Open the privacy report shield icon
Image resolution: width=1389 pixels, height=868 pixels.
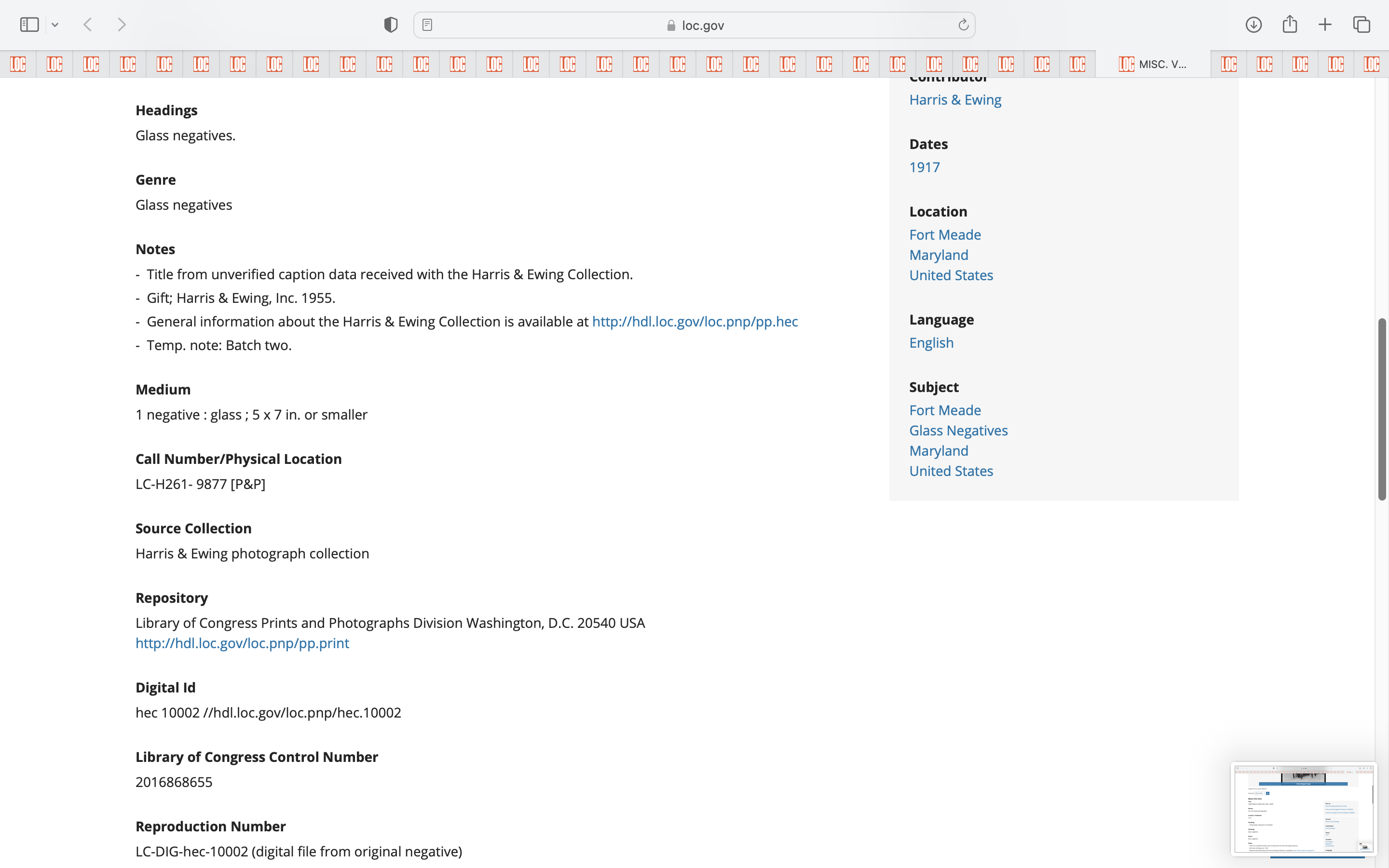[391, 25]
